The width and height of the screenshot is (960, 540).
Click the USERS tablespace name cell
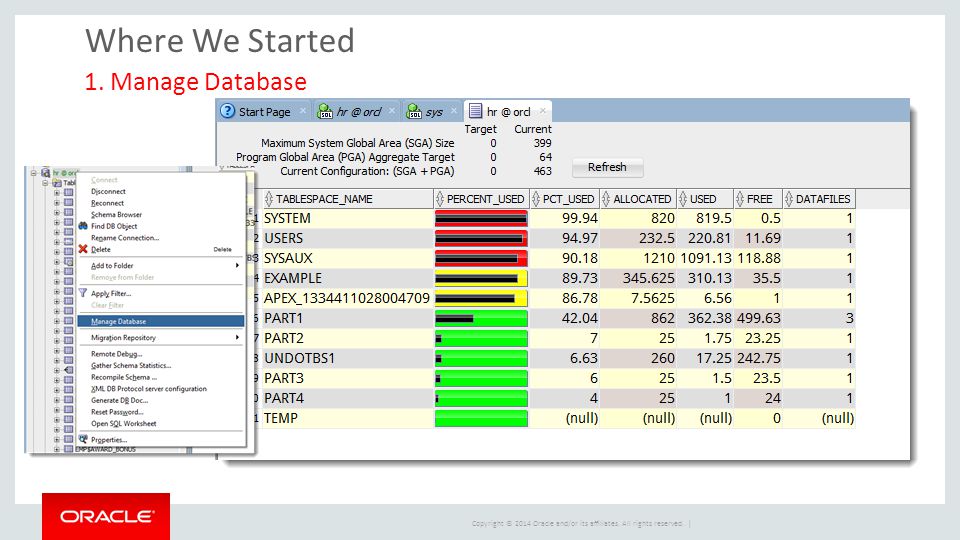[x=347, y=238]
